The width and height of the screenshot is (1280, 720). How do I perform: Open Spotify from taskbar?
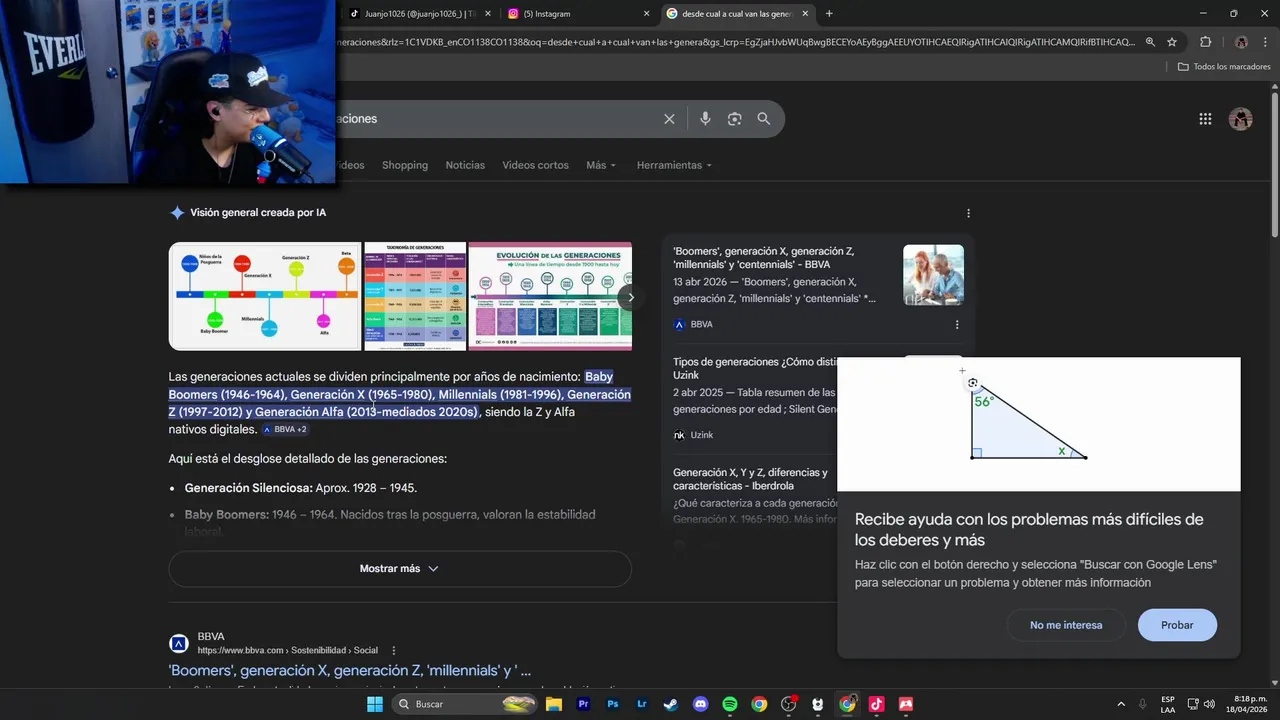730,704
